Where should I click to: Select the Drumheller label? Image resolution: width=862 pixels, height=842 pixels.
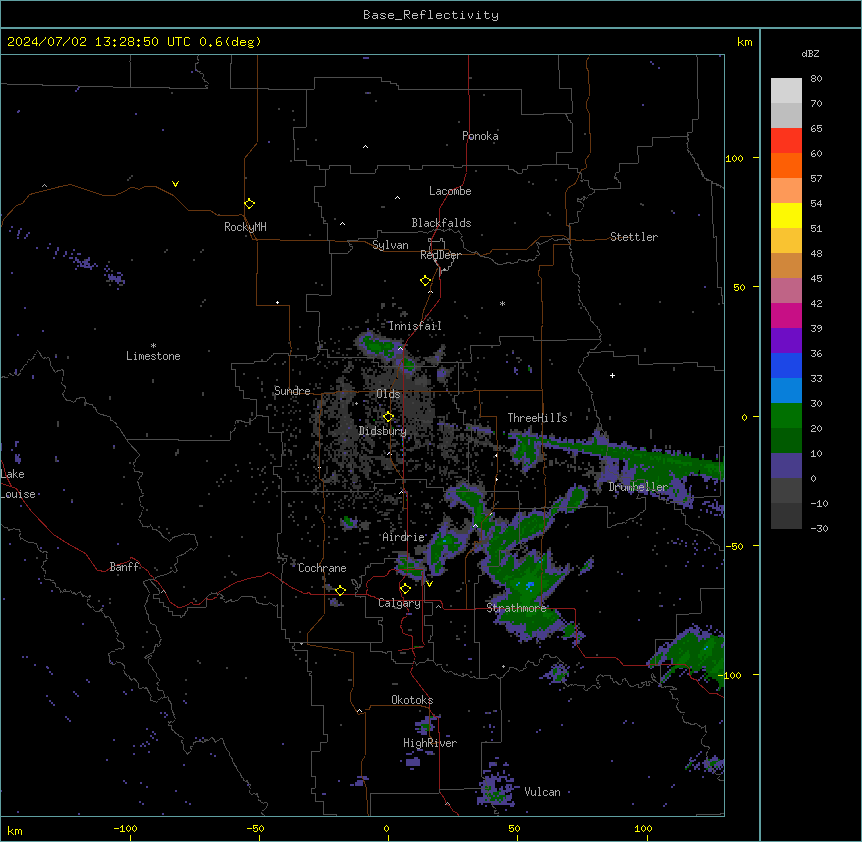coord(638,487)
